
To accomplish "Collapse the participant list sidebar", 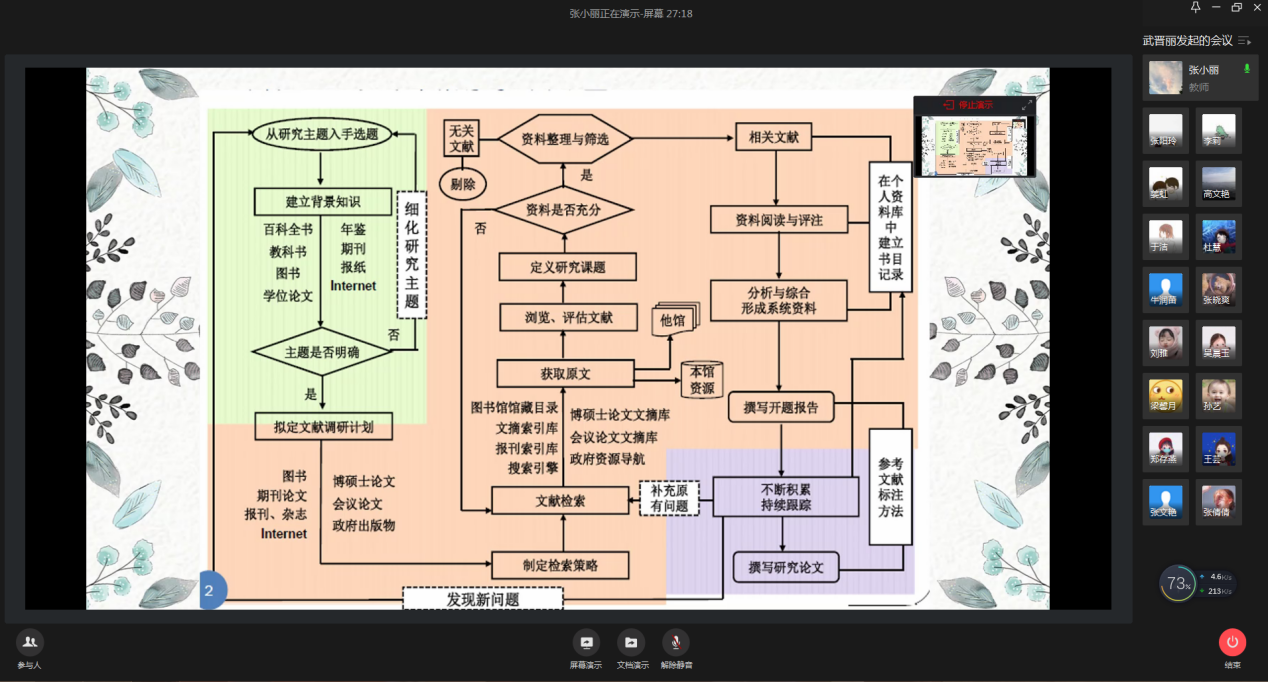I will [1244, 41].
